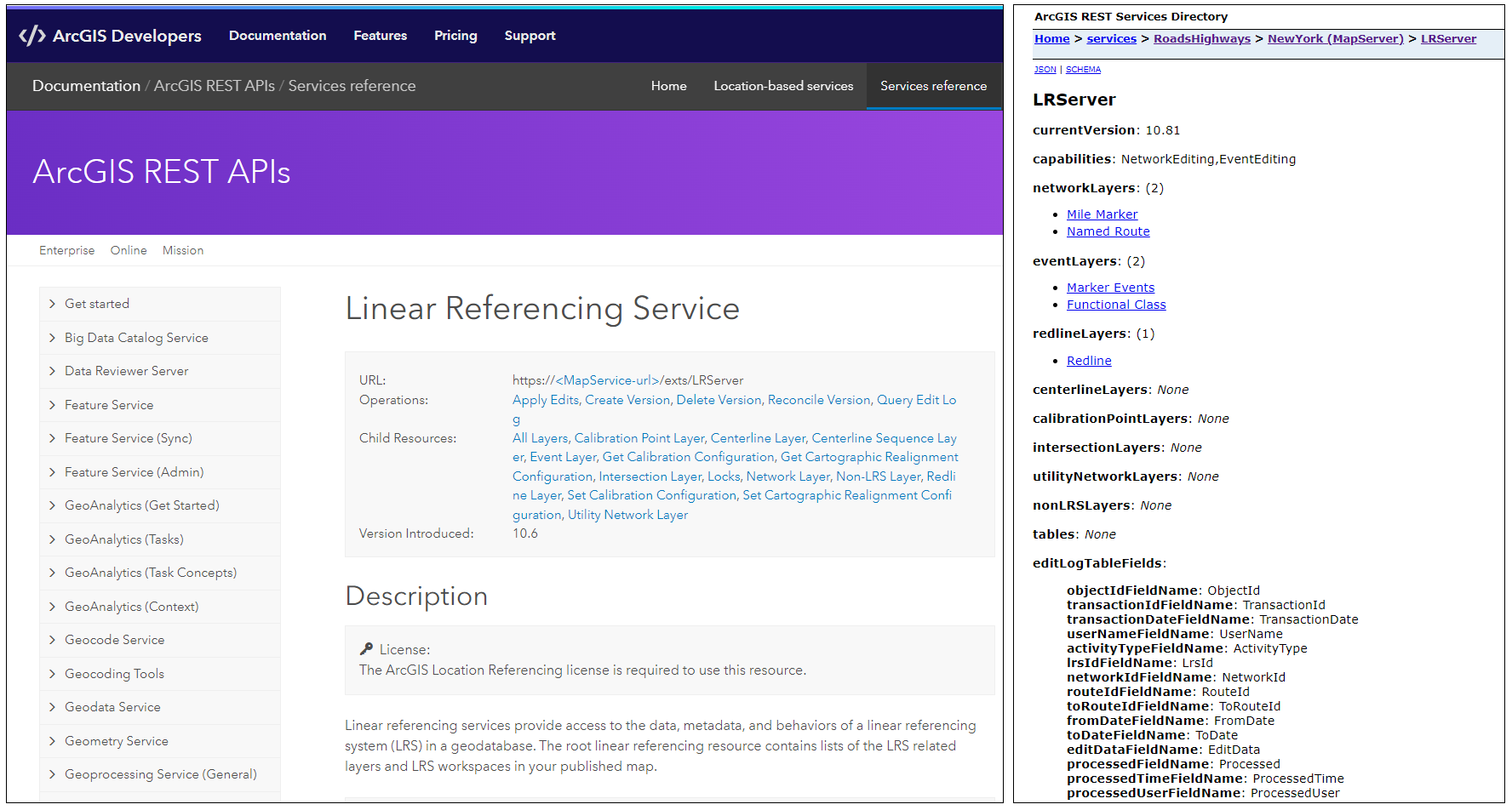1512x810 pixels.
Task: Click the key icon beside License
Action: click(x=366, y=648)
